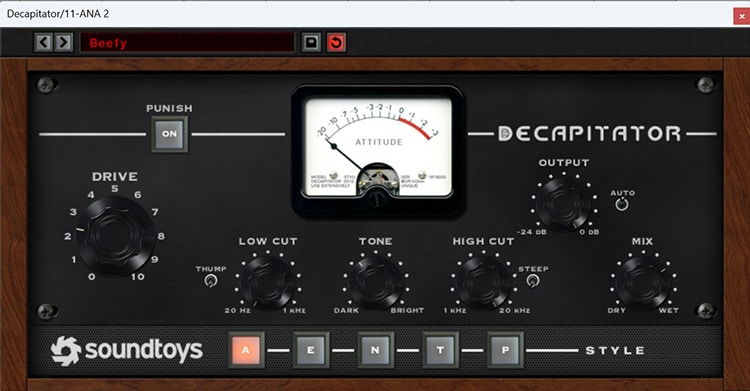The width and height of the screenshot is (750, 391).
Task: Flip the Thump switch
Action: click(210, 280)
